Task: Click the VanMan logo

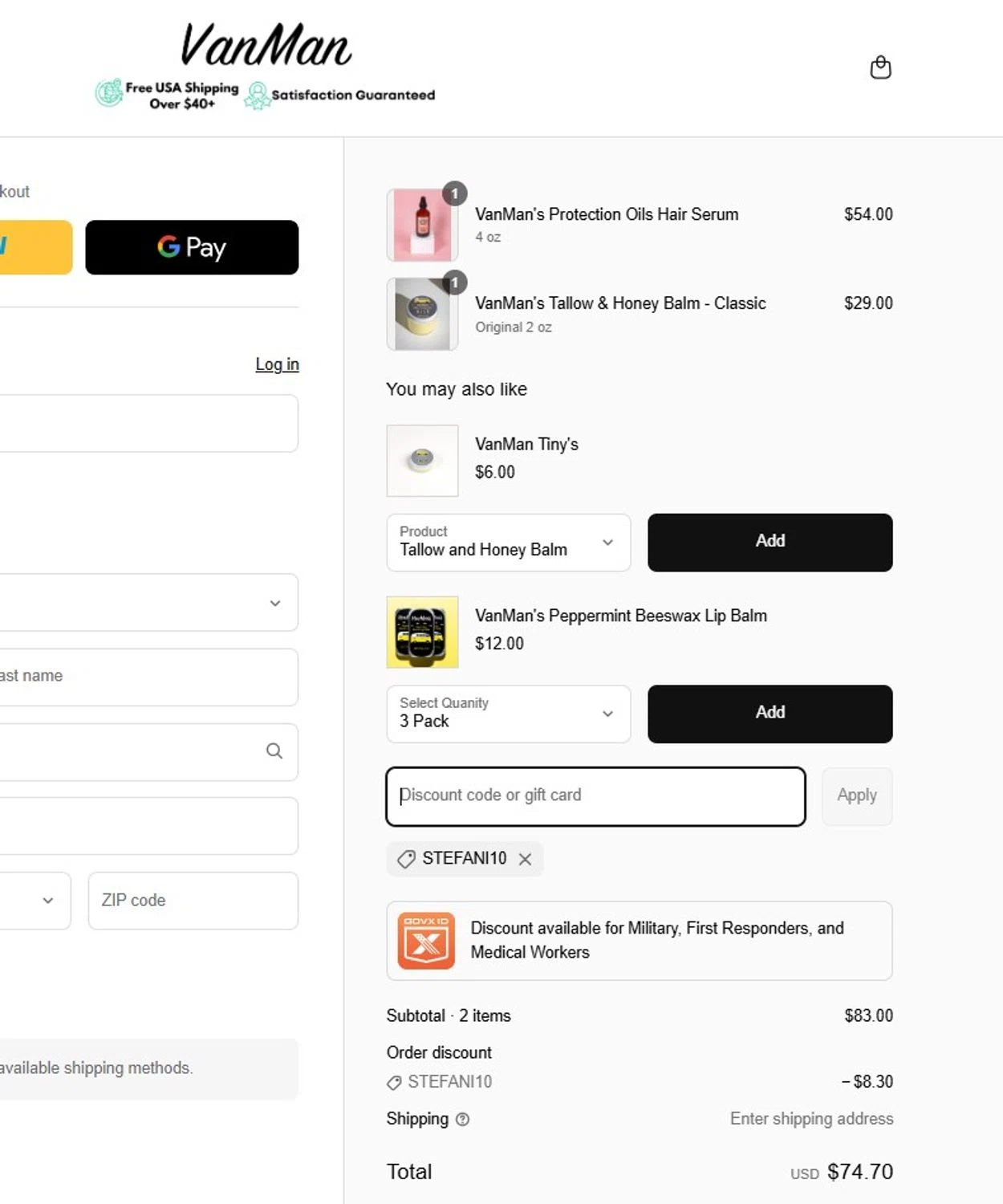Action: [x=266, y=45]
